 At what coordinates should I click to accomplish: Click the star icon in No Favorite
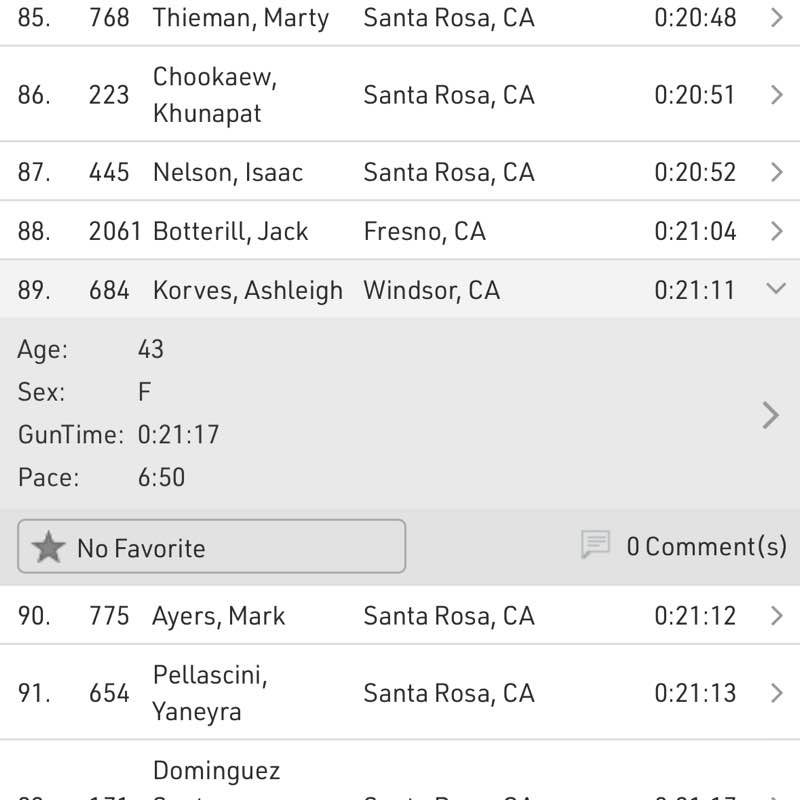point(48,547)
